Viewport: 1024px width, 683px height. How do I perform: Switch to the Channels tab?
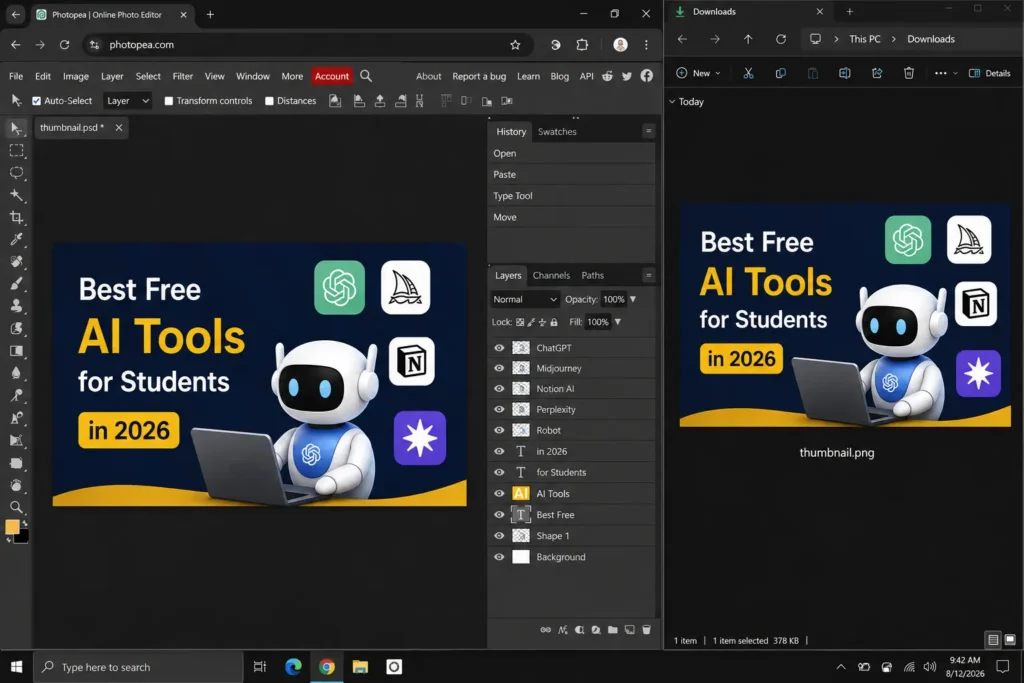[551, 276]
